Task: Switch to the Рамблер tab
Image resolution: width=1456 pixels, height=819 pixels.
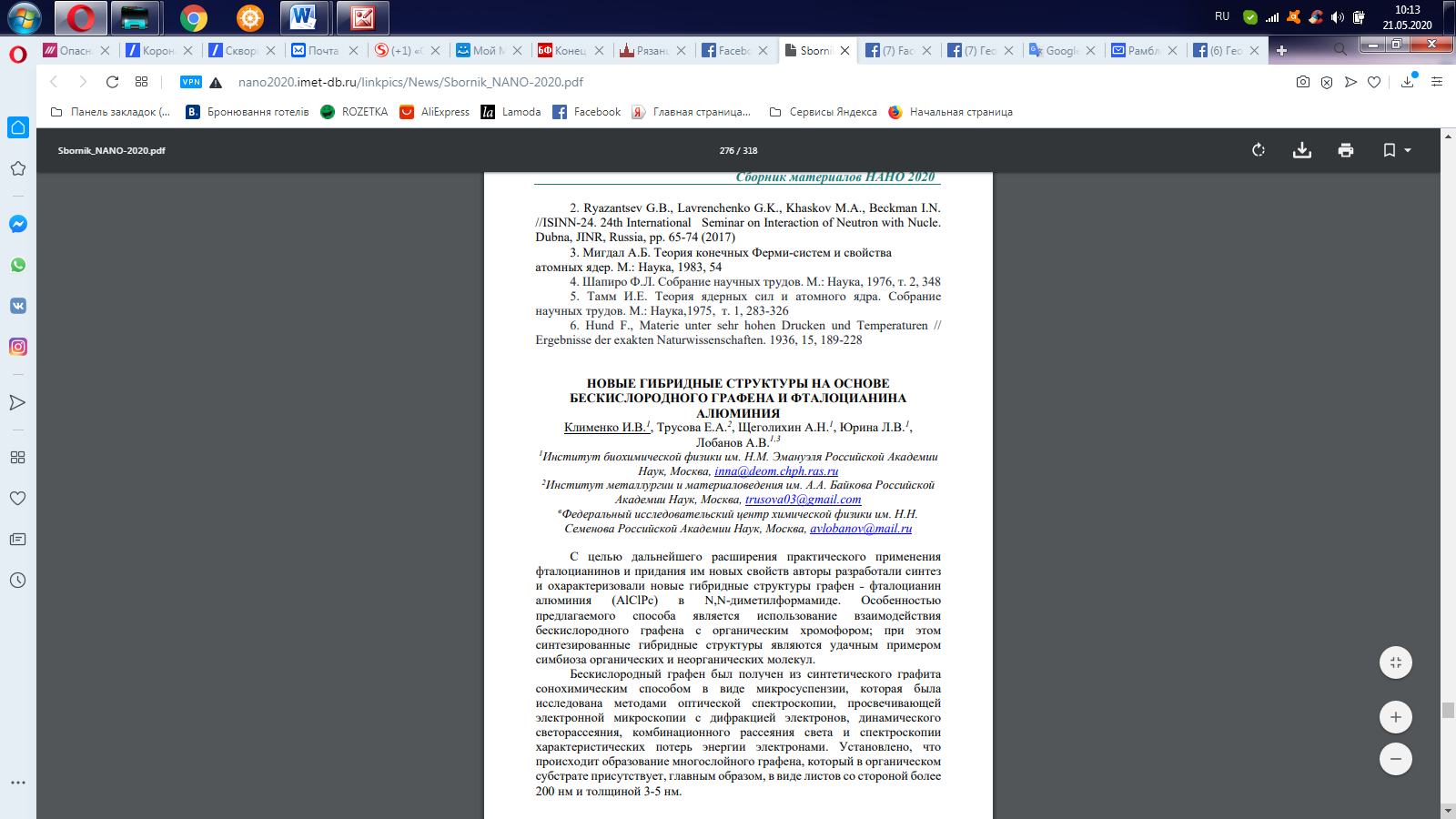Action: click(1144, 51)
